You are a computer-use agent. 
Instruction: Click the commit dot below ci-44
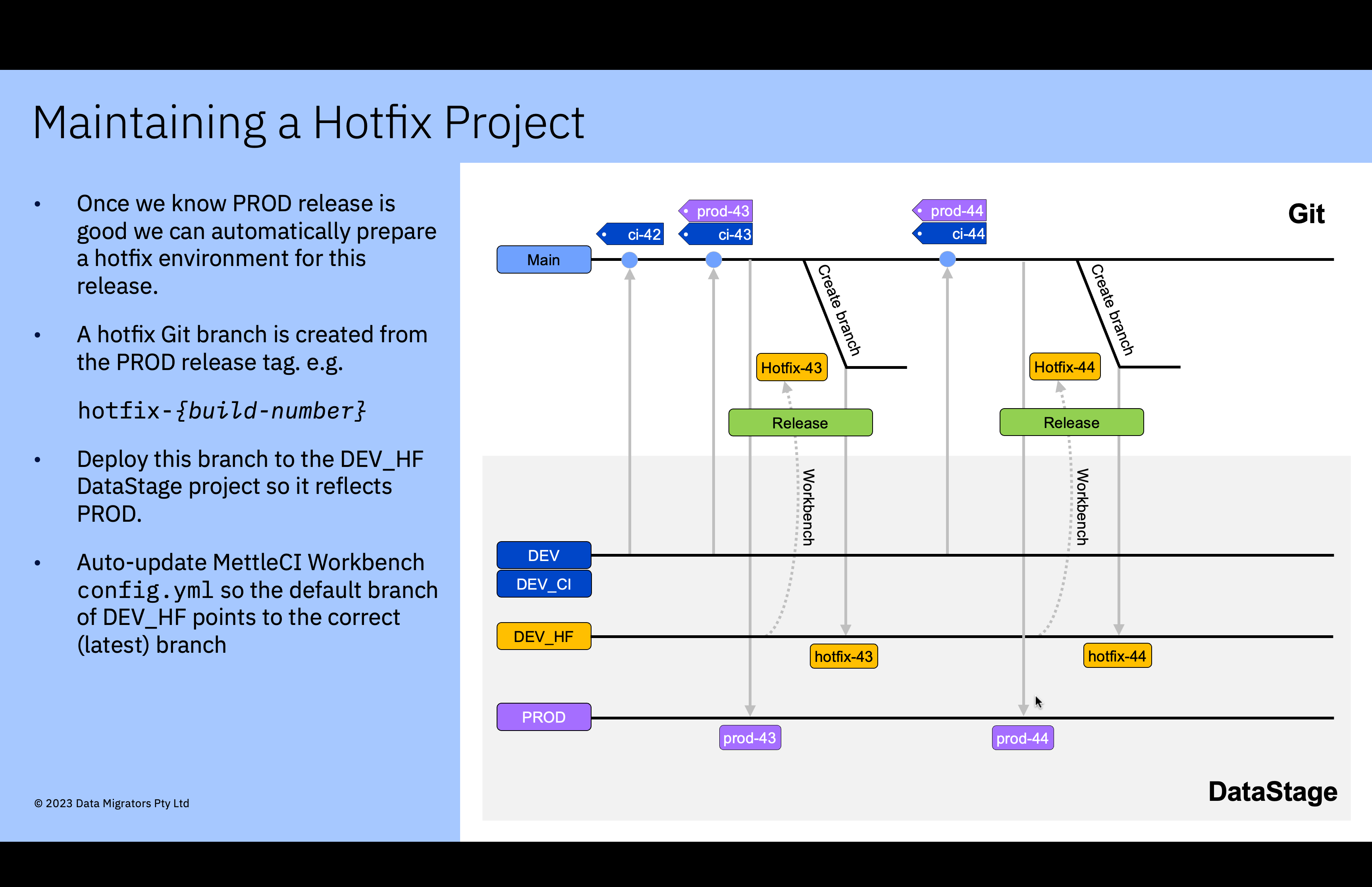(x=947, y=259)
